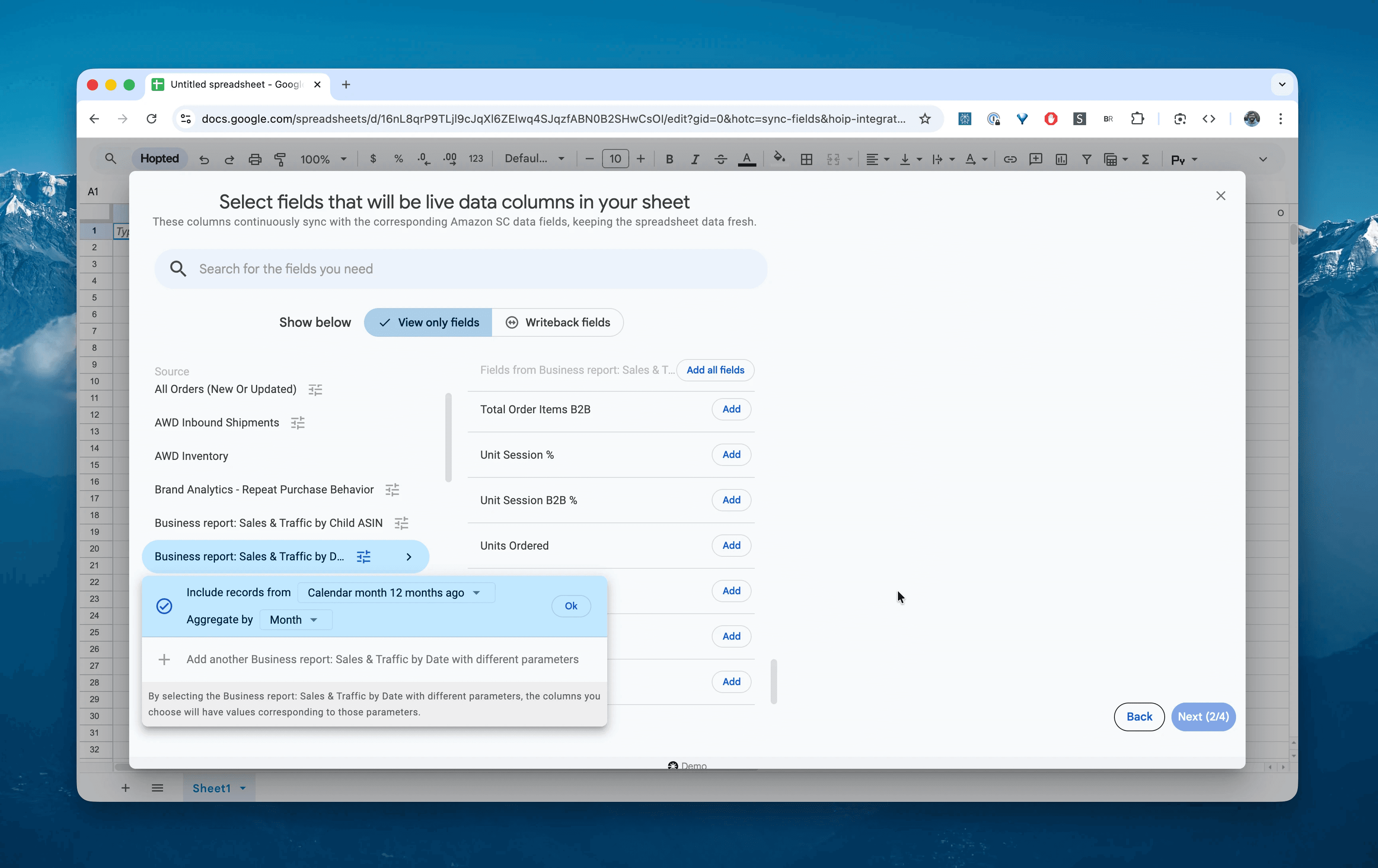The height and width of the screenshot is (868, 1378).
Task: Click the source list scrollbar
Action: [x=448, y=438]
